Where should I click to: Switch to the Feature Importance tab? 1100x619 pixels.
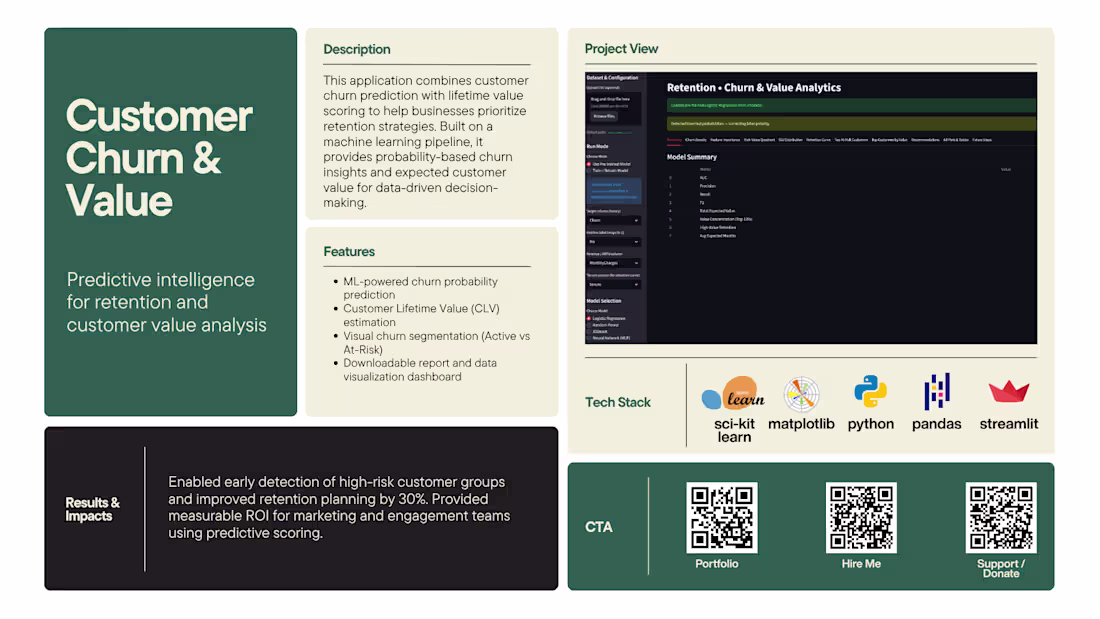point(728,141)
